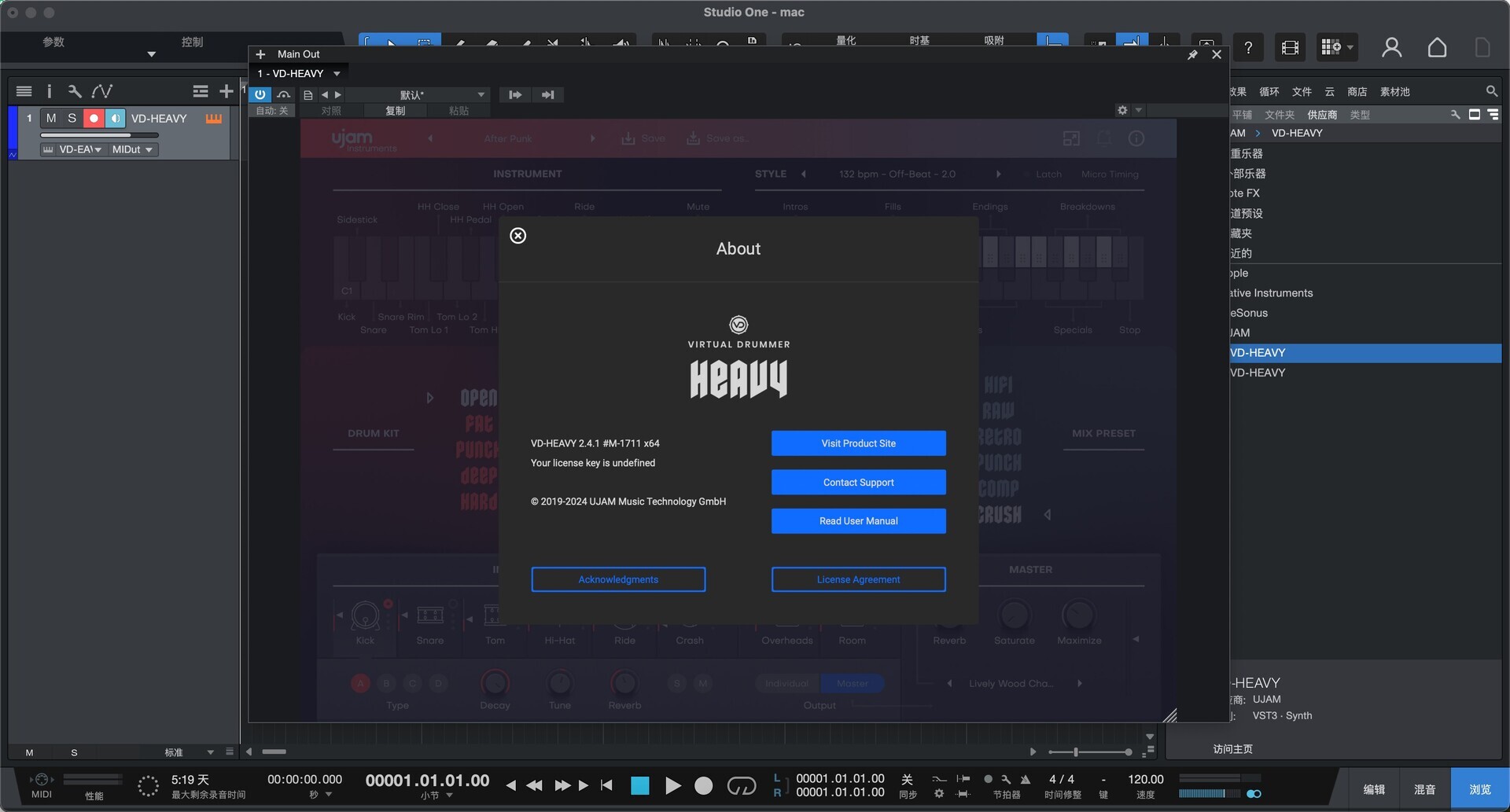Open video player film icon
1510x812 pixels.
1290,48
